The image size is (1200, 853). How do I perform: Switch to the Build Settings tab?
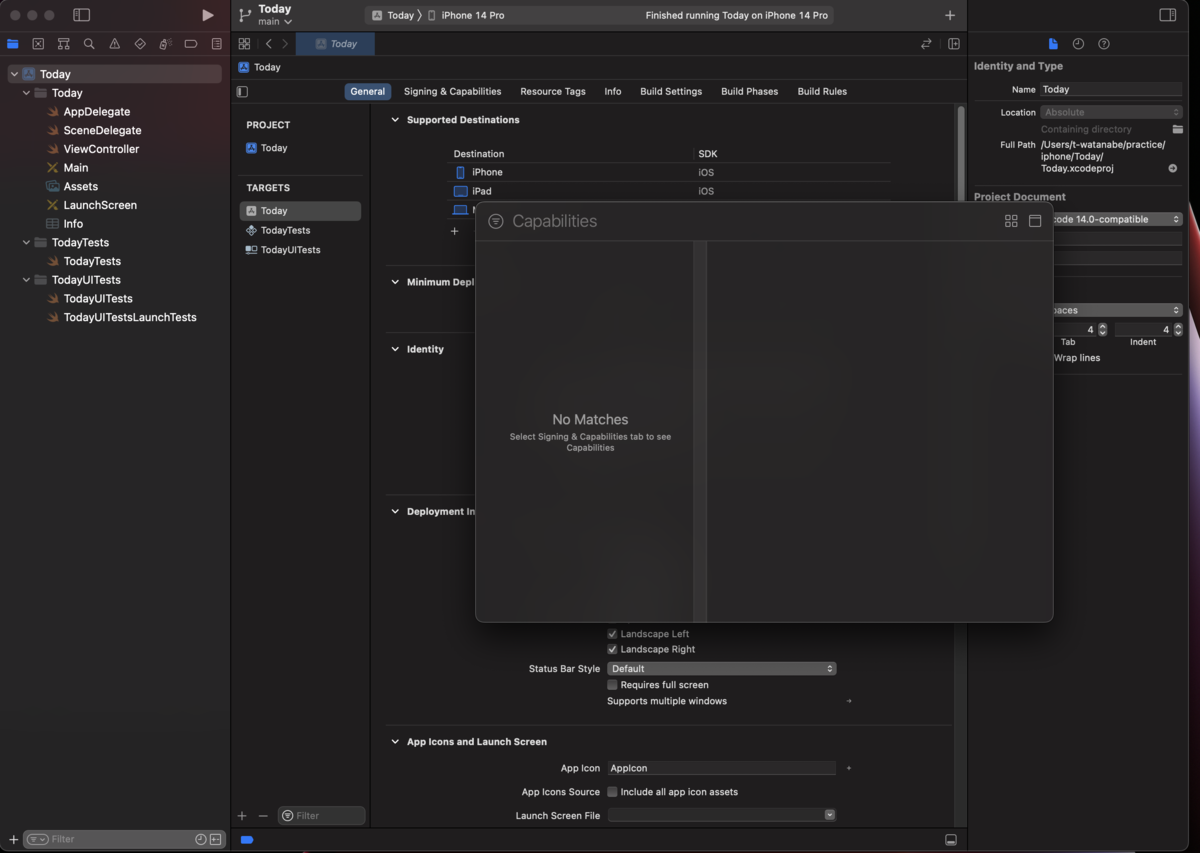[x=670, y=91]
